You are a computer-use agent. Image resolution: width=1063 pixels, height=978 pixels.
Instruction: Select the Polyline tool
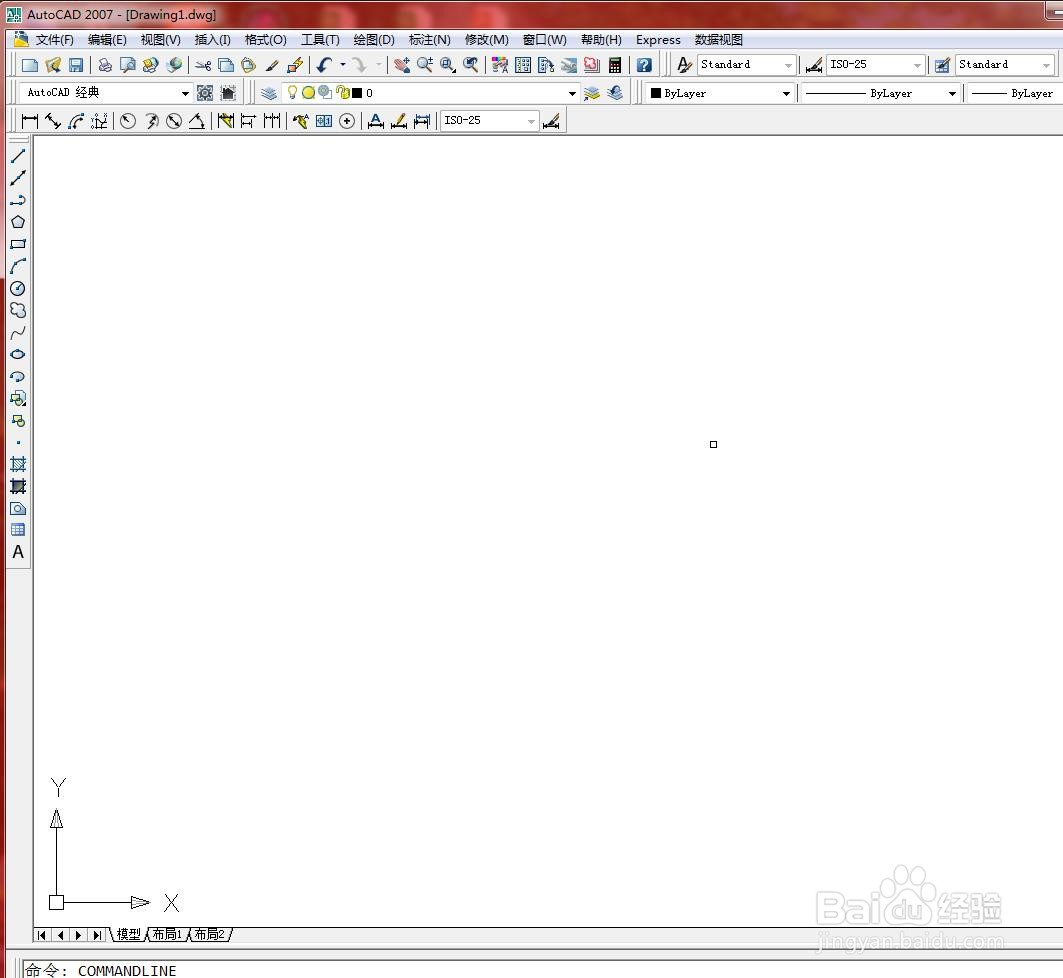coord(18,200)
